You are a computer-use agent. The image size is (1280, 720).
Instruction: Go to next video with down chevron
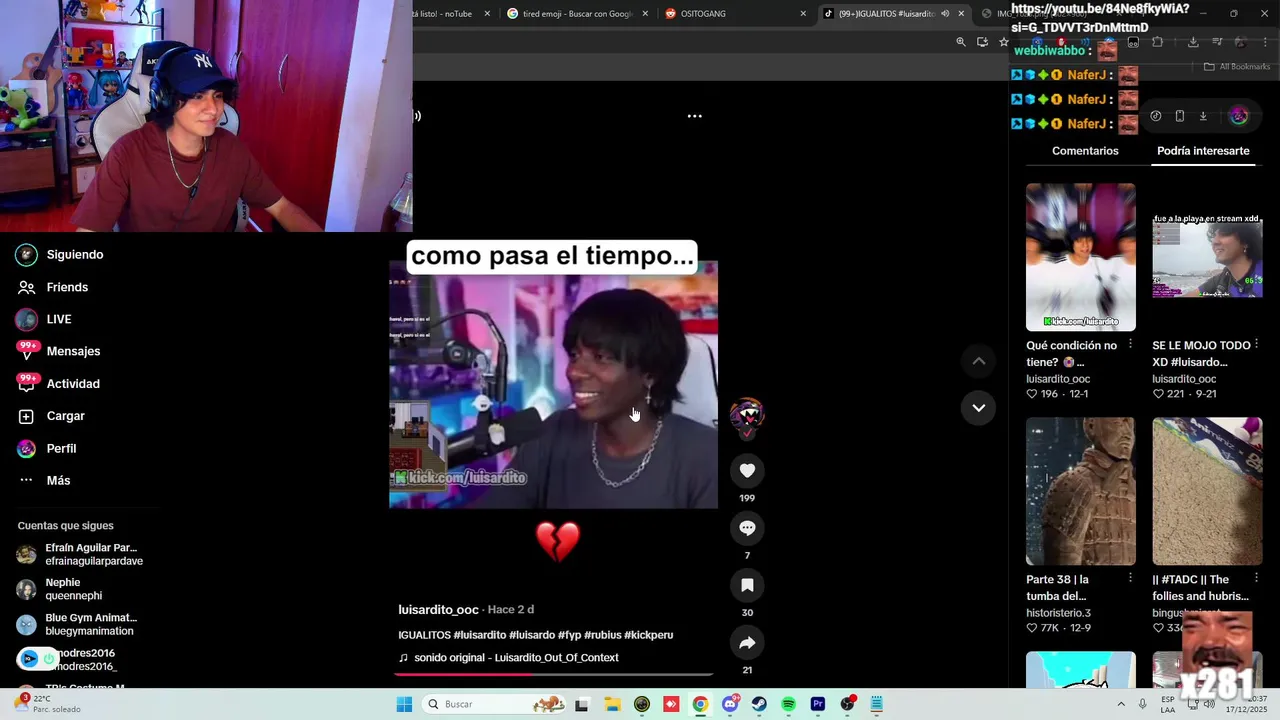pyautogui.click(x=979, y=407)
